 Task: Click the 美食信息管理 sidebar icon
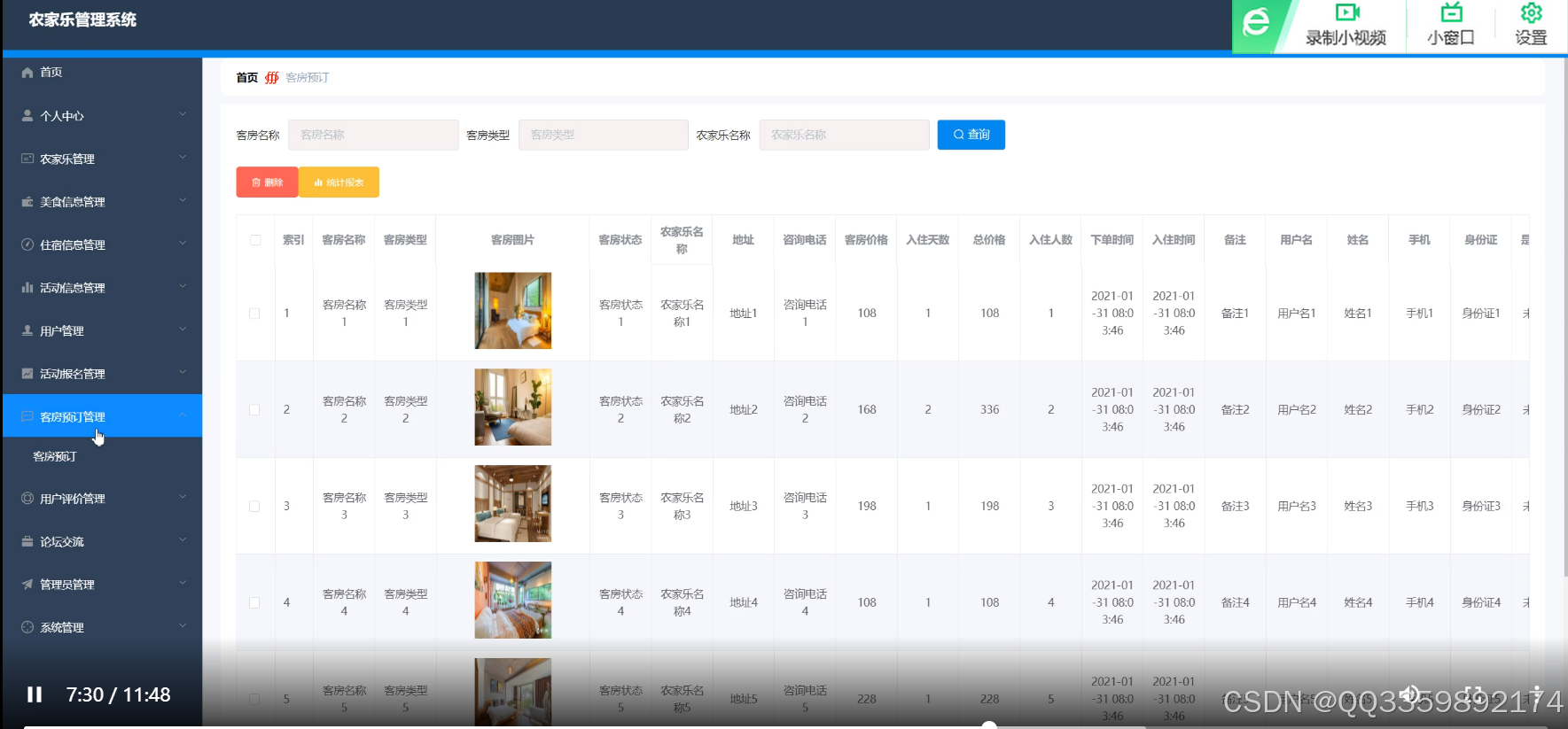[x=27, y=202]
